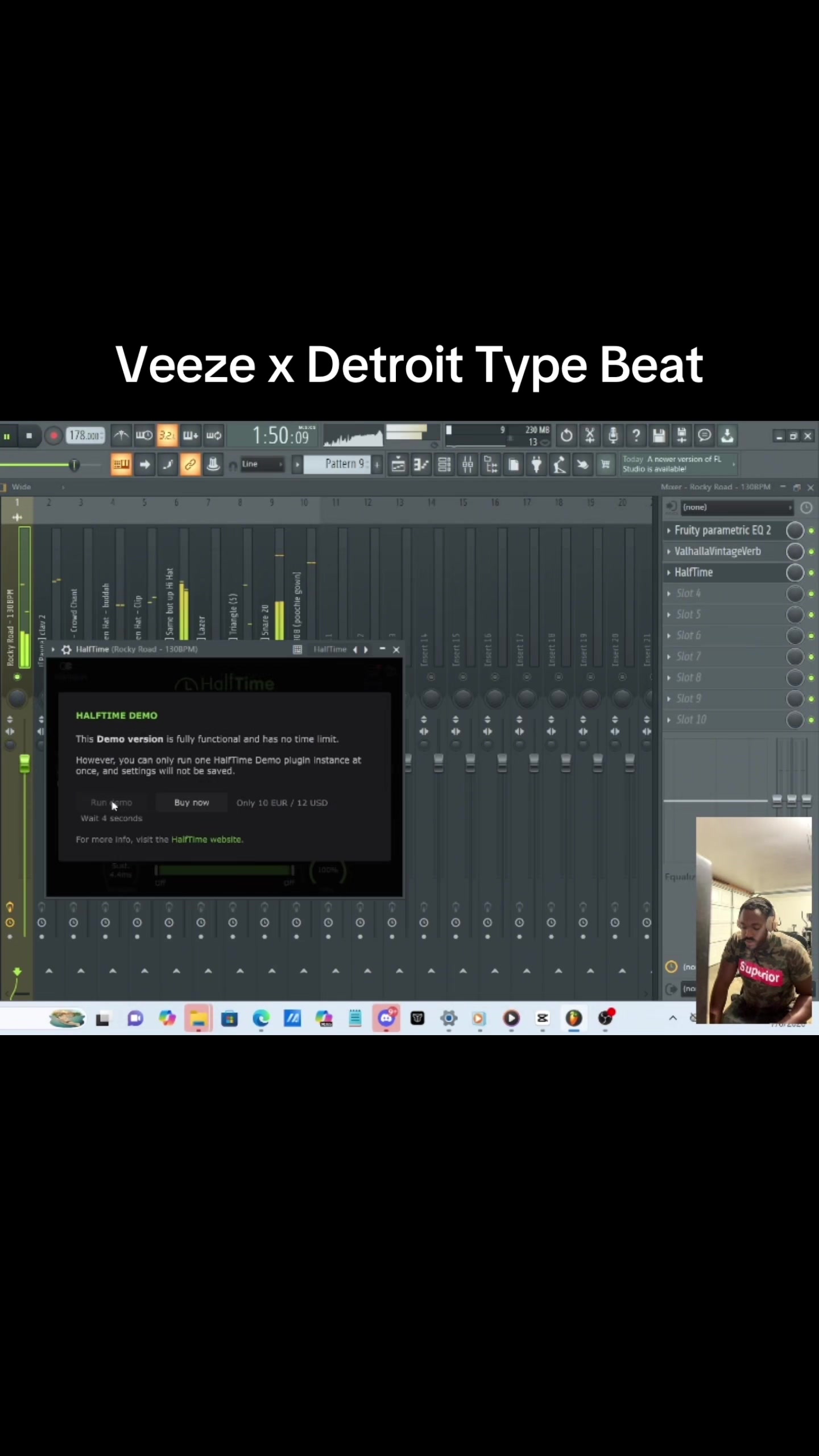This screenshot has width=819, height=1456.
Task: Toggle the HalfTime slot enable LED
Action: (812, 573)
